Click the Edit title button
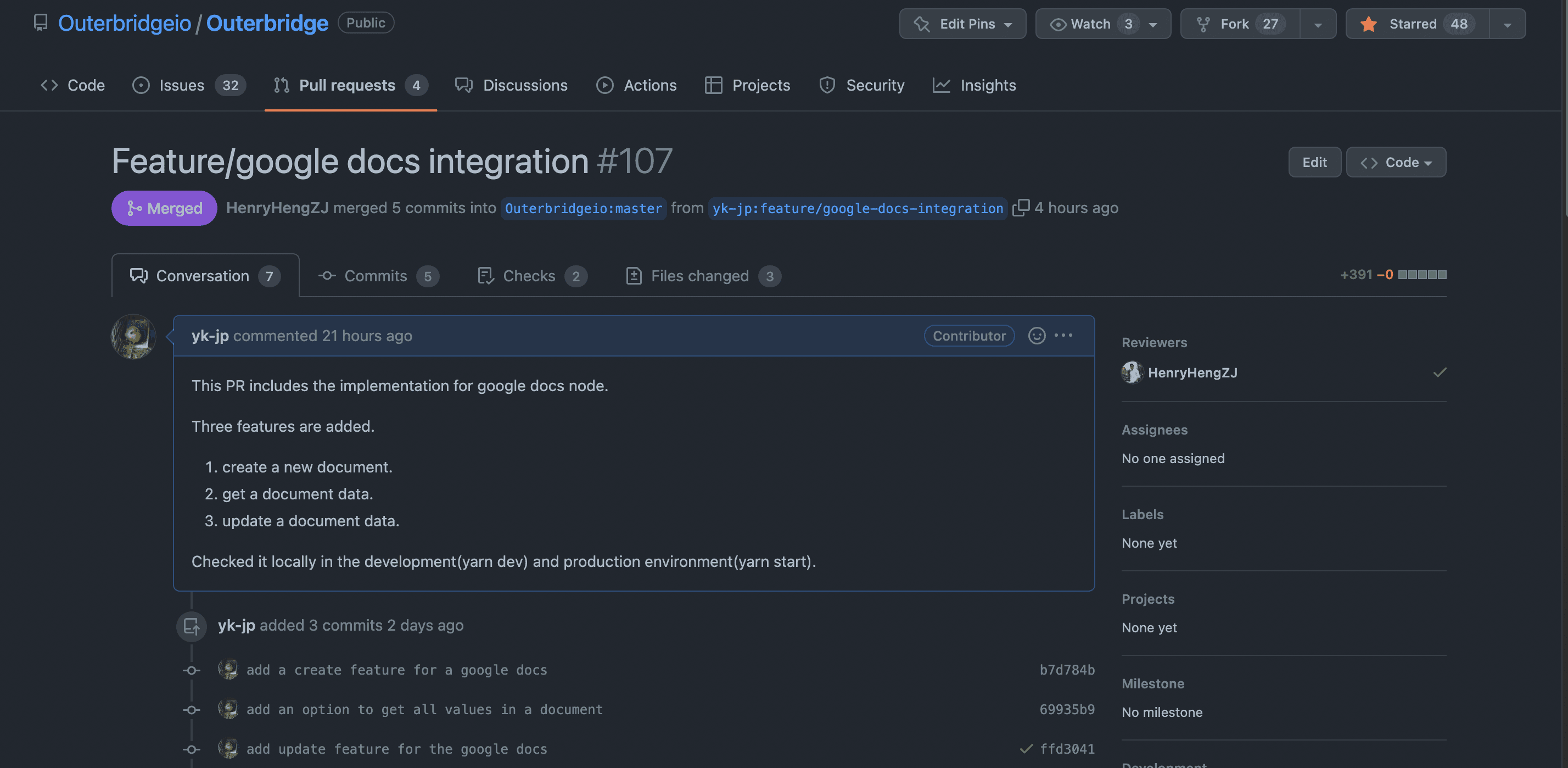The width and height of the screenshot is (1568, 768). pyautogui.click(x=1314, y=162)
